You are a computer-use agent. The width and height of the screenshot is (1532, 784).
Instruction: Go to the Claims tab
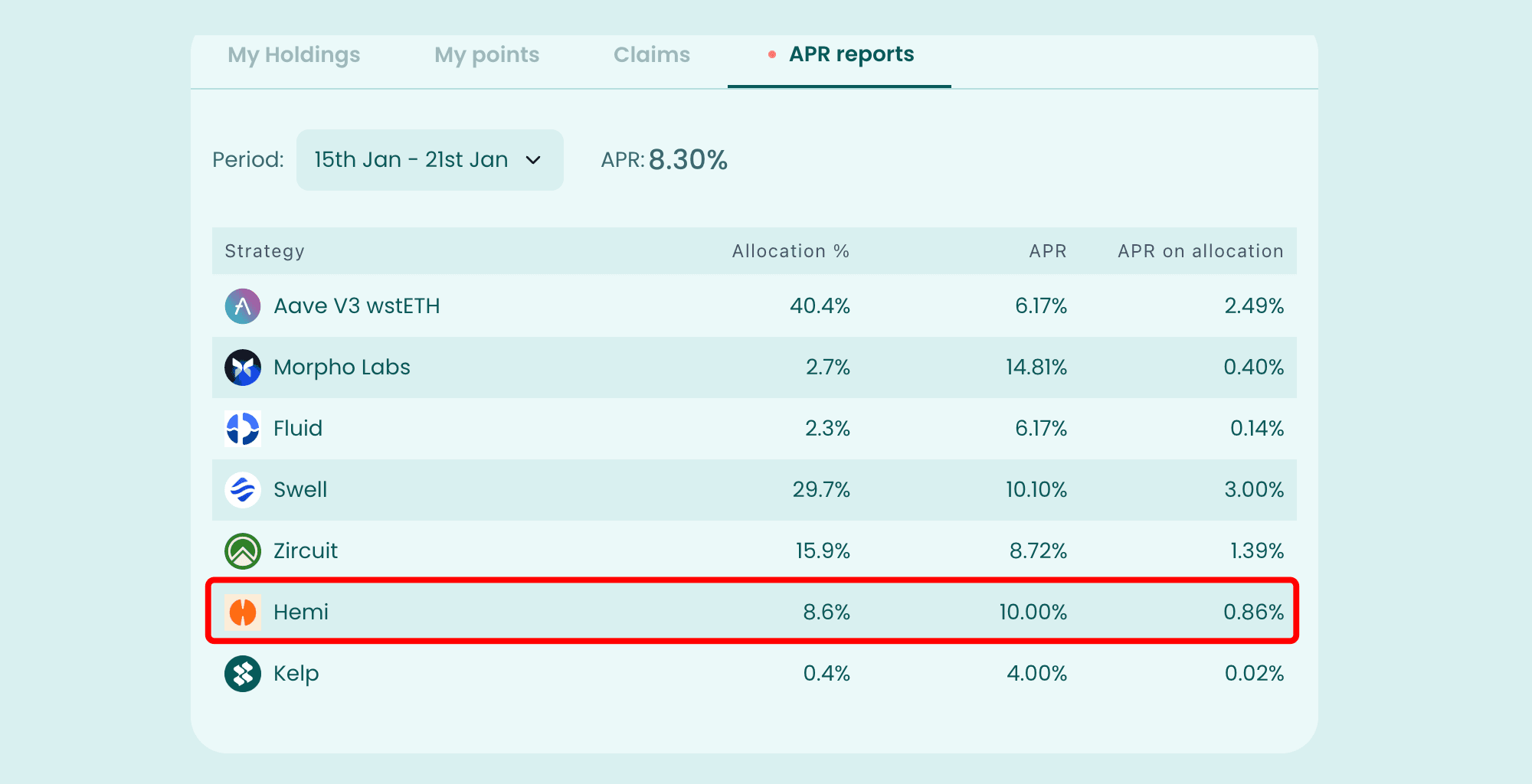[652, 55]
